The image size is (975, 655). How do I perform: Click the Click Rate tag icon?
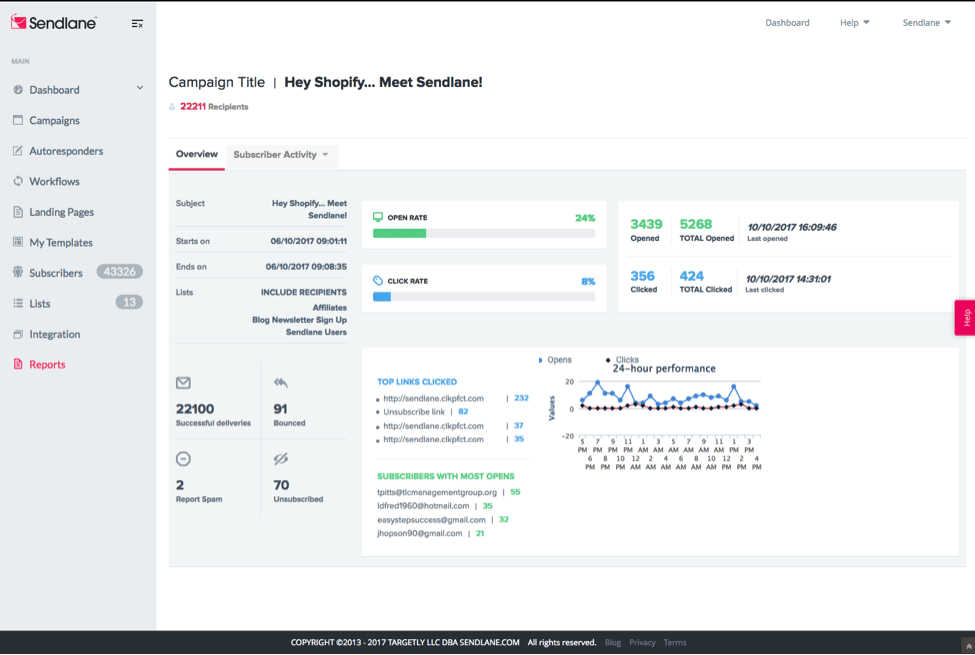coord(378,281)
